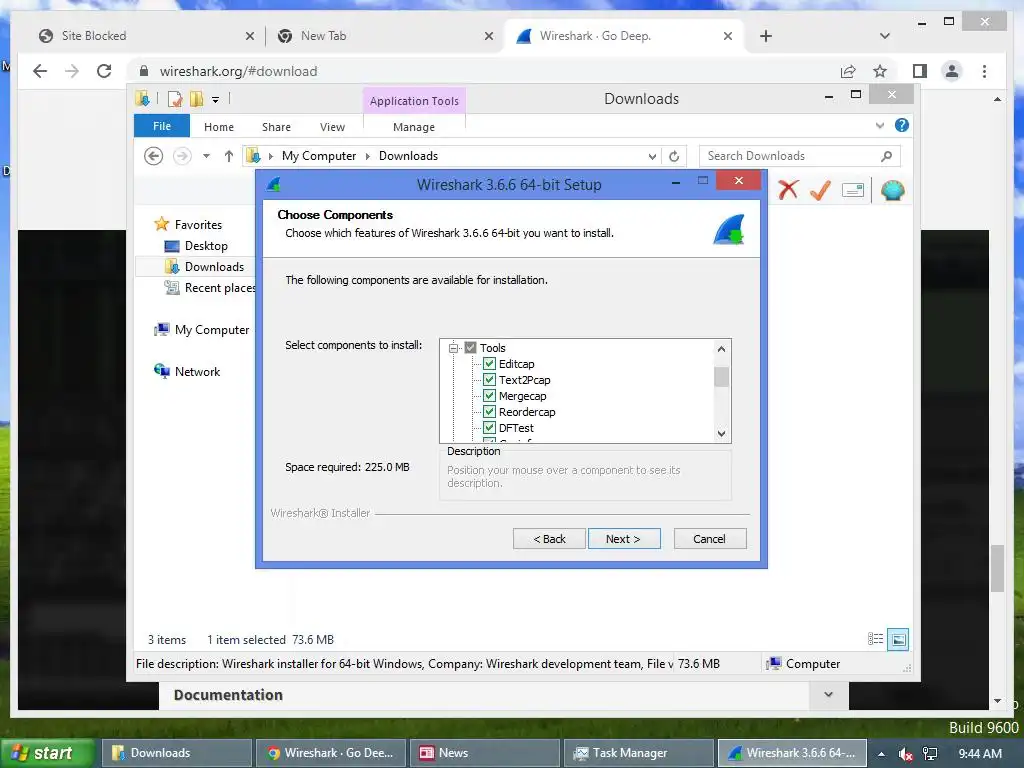This screenshot has height=768, width=1024.
Task: Open Chrome three-dot menu
Action: click(984, 71)
